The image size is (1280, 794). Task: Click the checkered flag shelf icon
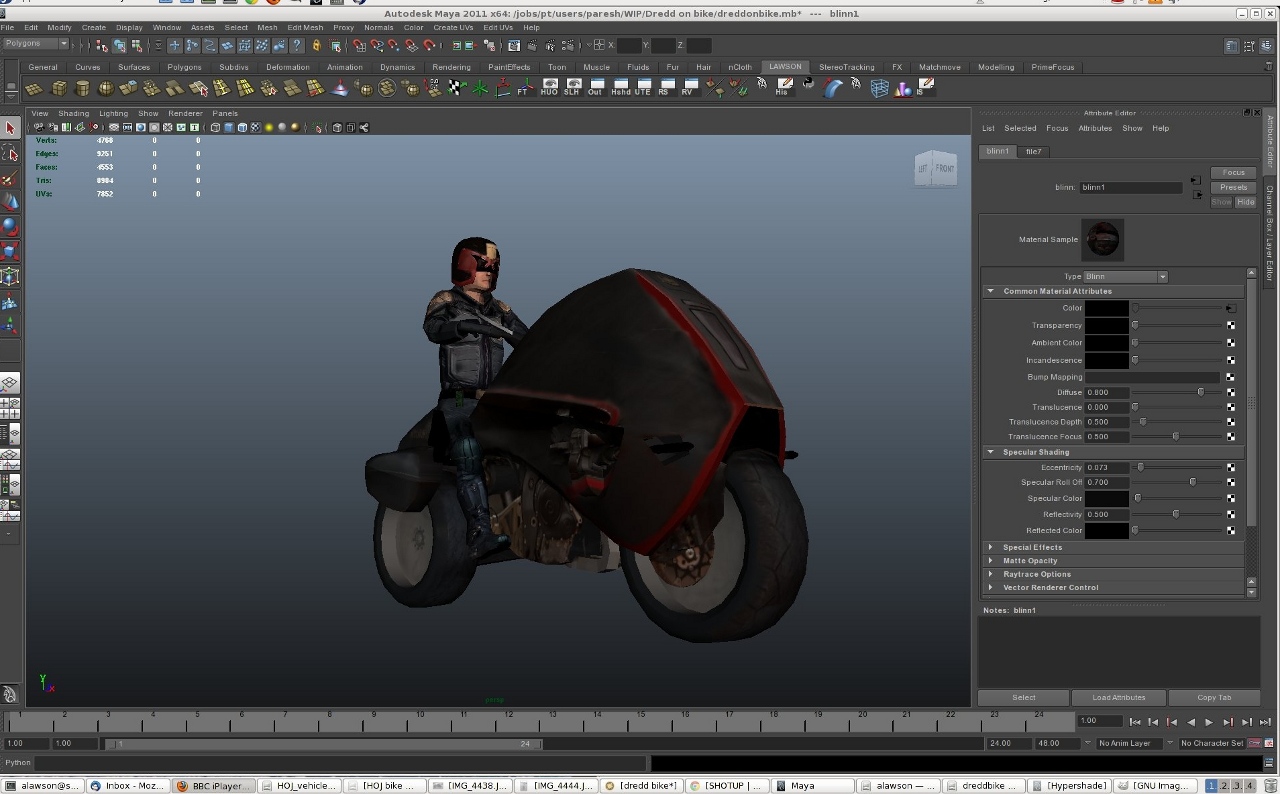[x=456, y=88]
